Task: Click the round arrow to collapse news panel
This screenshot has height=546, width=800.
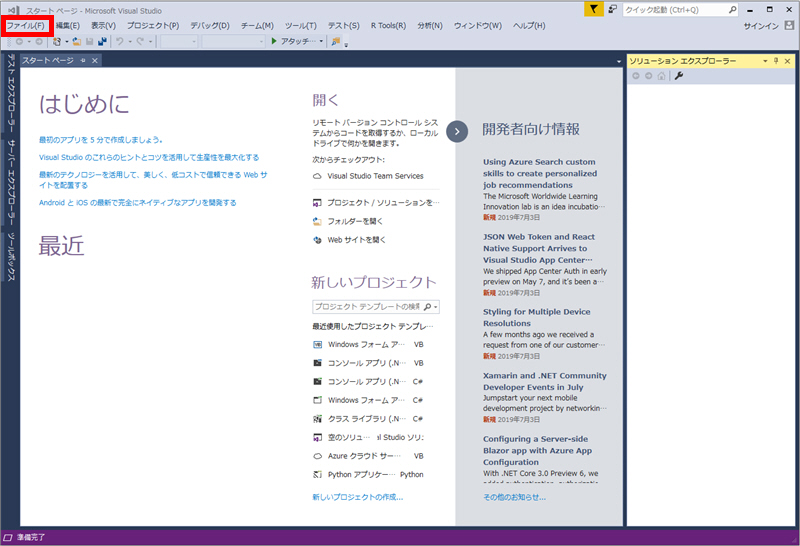Action: point(457,132)
